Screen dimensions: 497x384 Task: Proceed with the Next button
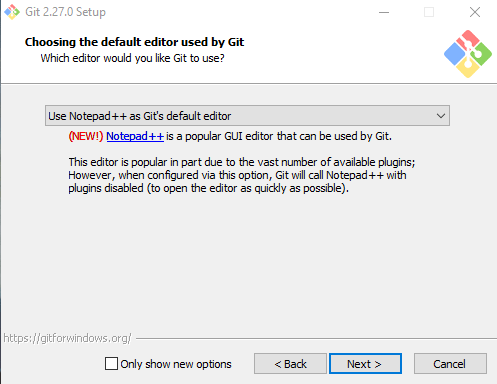tap(365, 364)
